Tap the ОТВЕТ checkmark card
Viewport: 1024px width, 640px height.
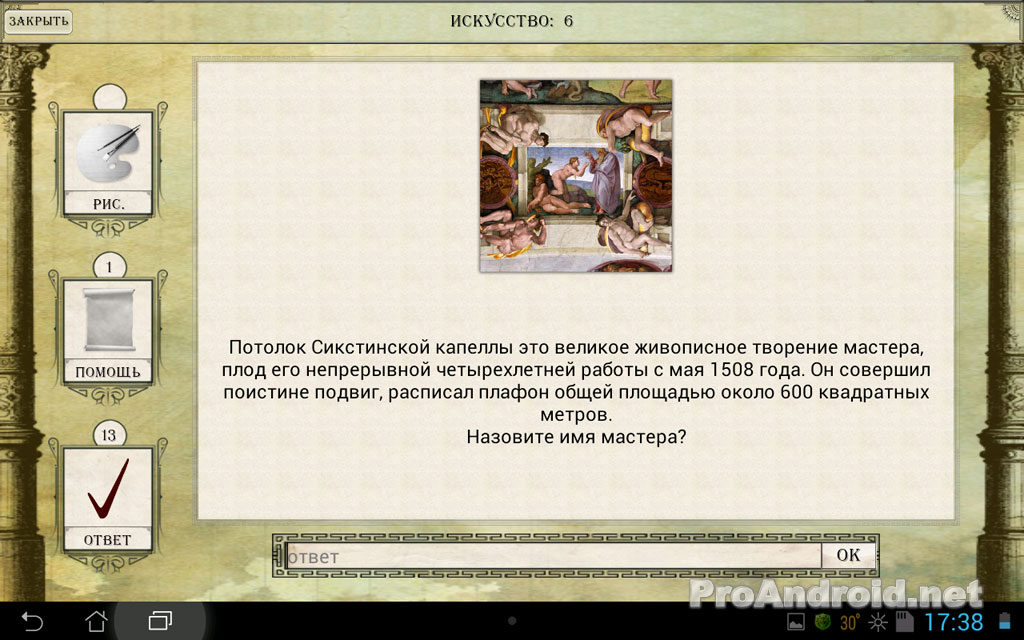108,499
